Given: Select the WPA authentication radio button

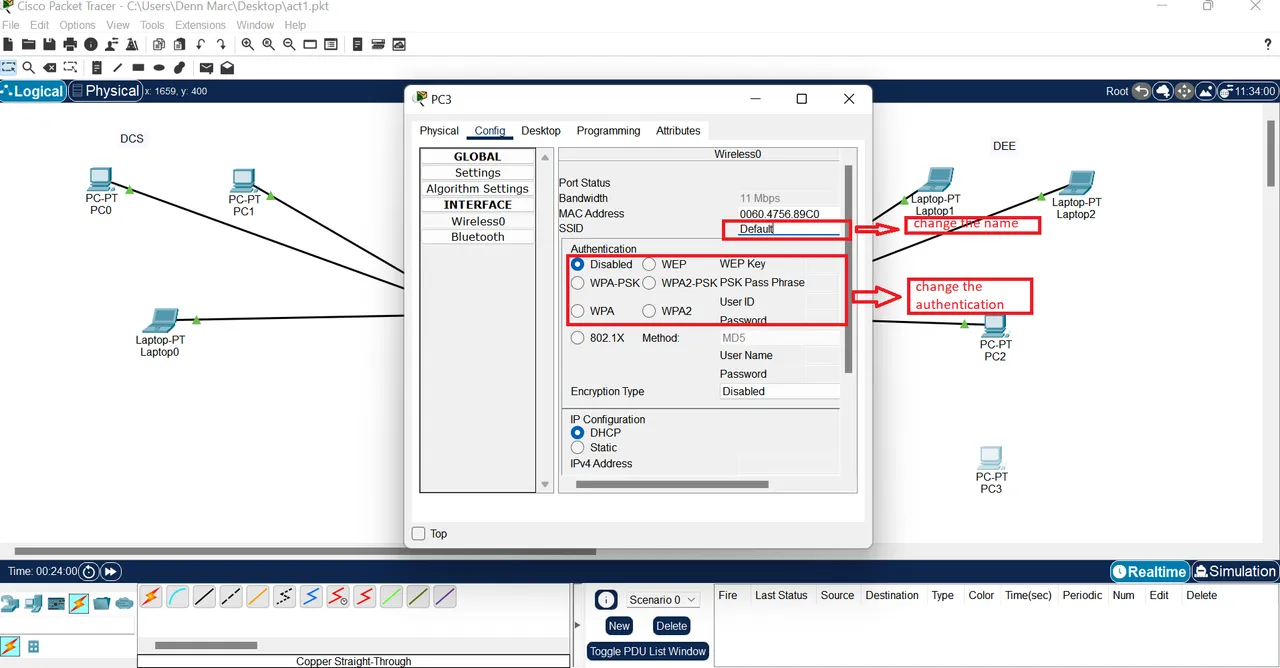Looking at the screenshot, I should pos(578,311).
